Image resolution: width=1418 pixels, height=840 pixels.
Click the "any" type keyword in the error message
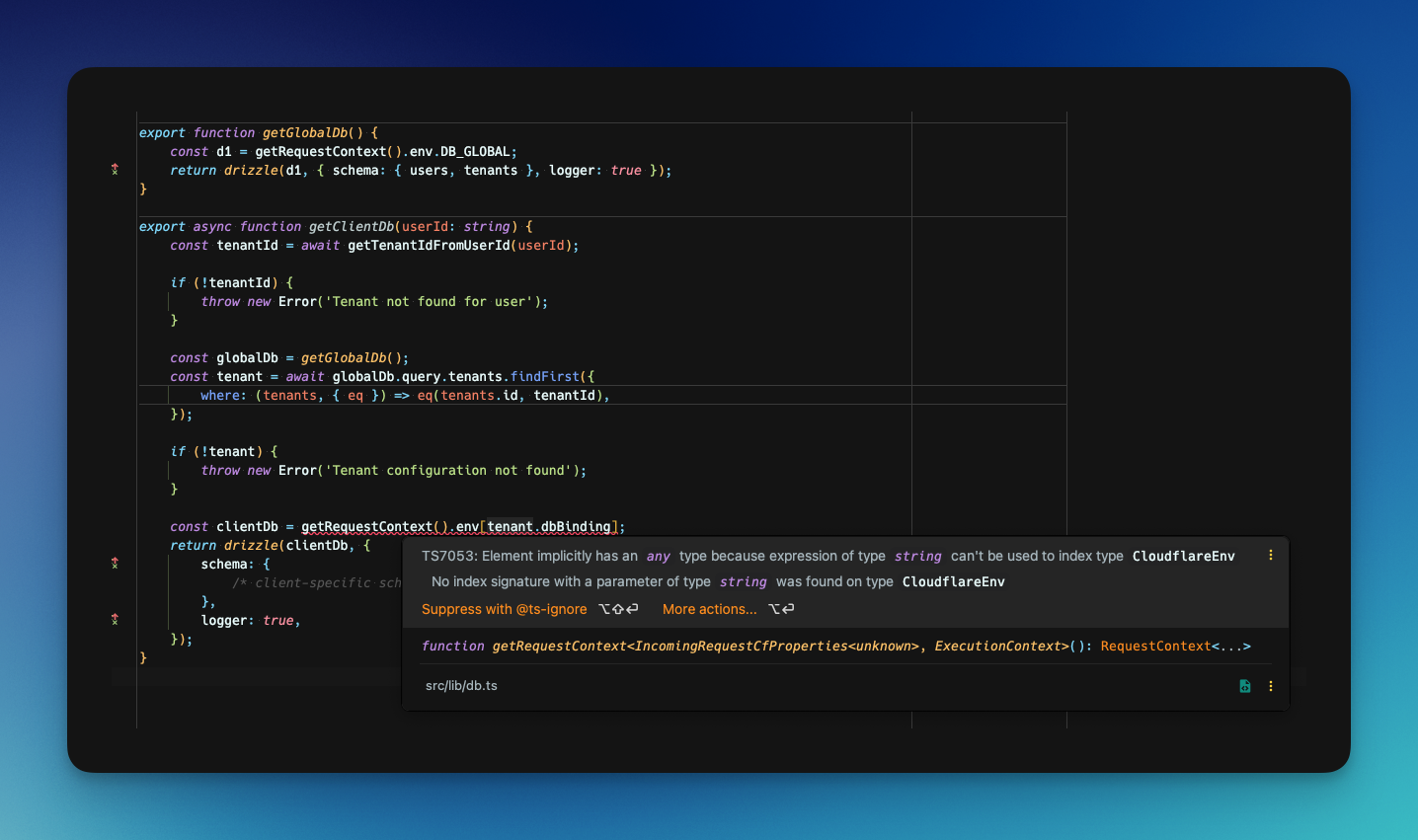(659, 556)
